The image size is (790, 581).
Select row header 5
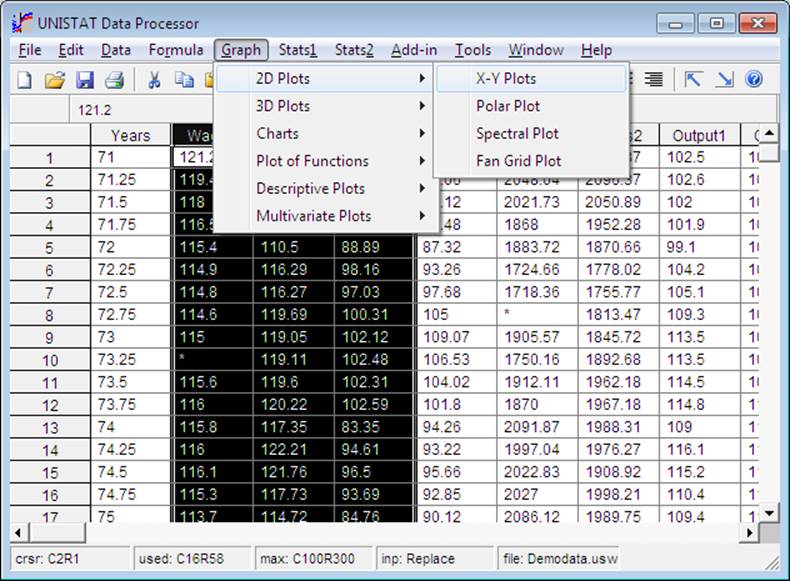click(49, 247)
